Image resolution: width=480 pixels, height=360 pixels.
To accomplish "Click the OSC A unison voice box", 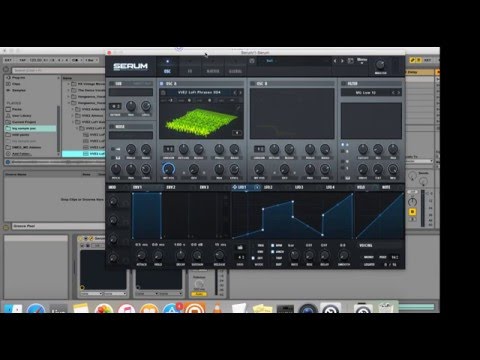I will tap(168, 149).
